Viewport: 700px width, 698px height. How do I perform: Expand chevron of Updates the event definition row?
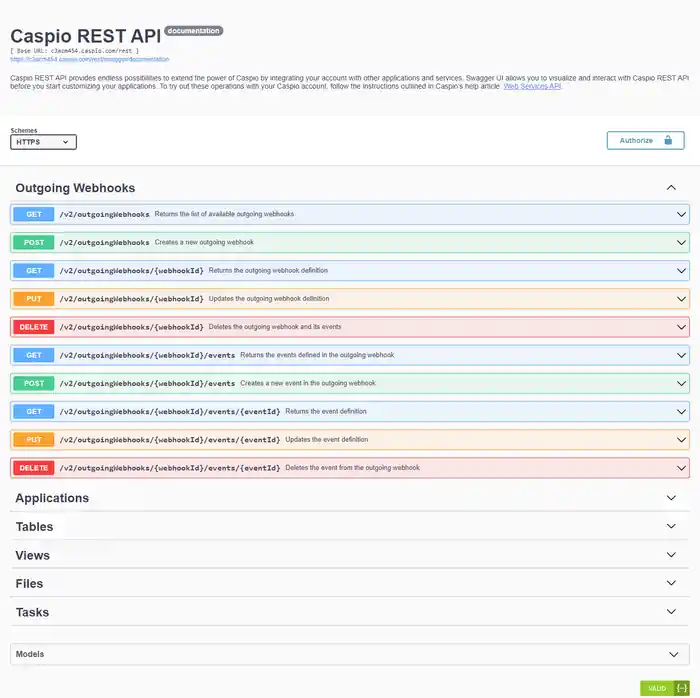[x=681, y=440]
